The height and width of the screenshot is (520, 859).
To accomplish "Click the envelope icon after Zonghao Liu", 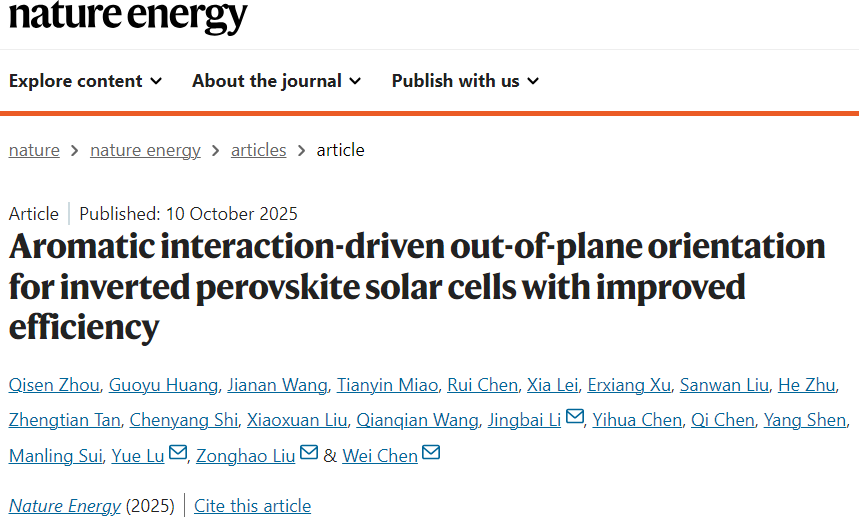I will coord(309,453).
